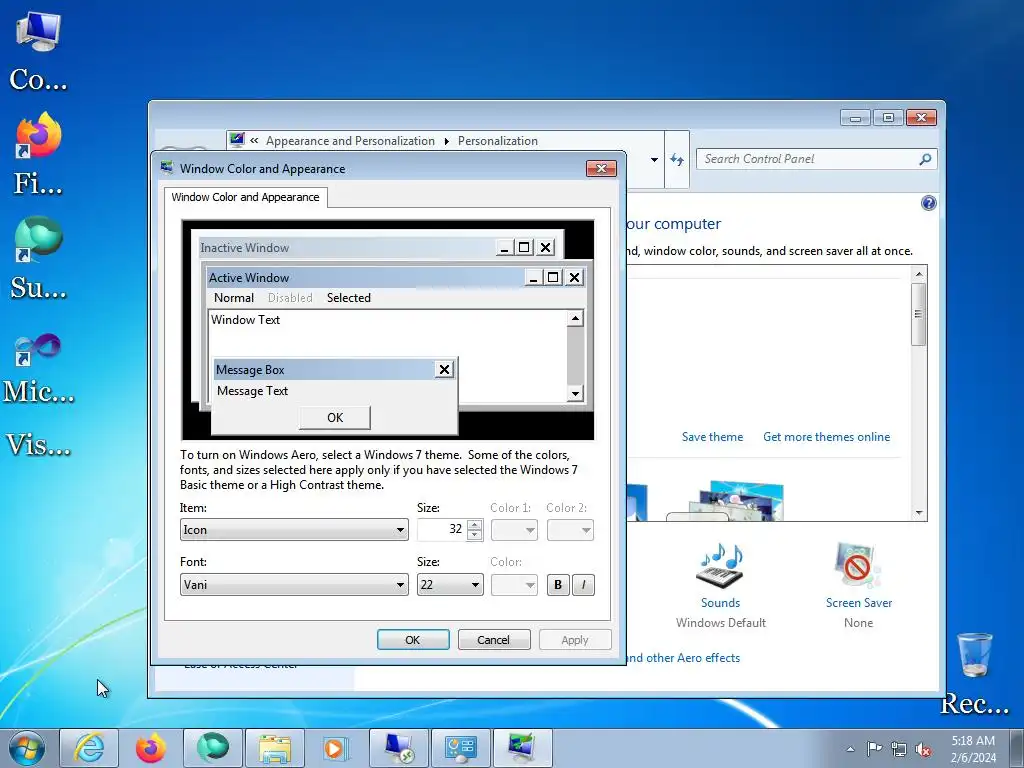Click the Personalization breadcrumb
Screen dimensions: 1024x768
pyautogui.click(x=498, y=141)
